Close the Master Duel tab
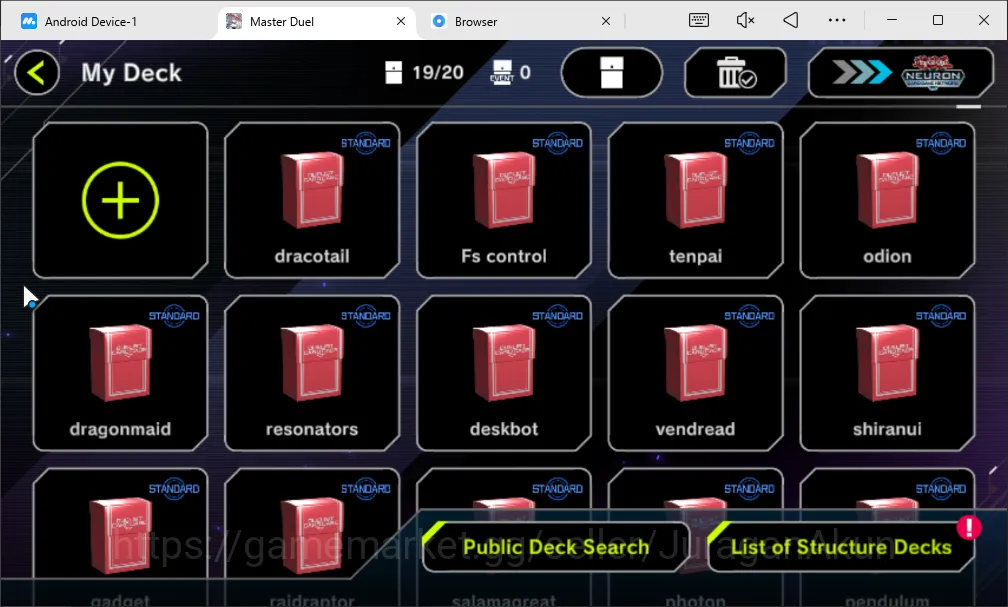Screen dimensions: 1008x607 point(400,21)
